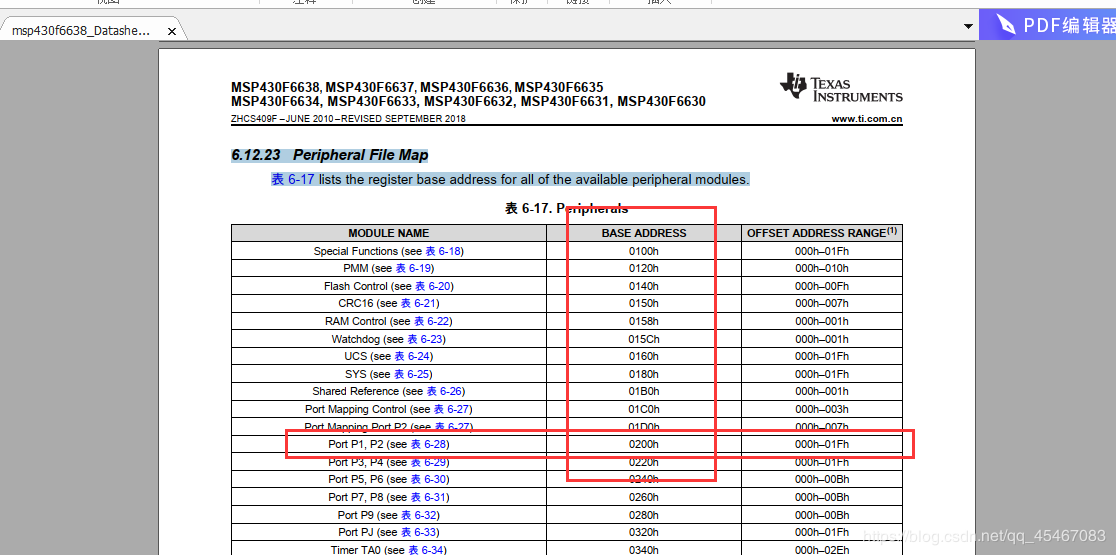The width and height of the screenshot is (1116, 555).
Task: Click the MSP430F6638 device title line
Action: click(417, 88)
